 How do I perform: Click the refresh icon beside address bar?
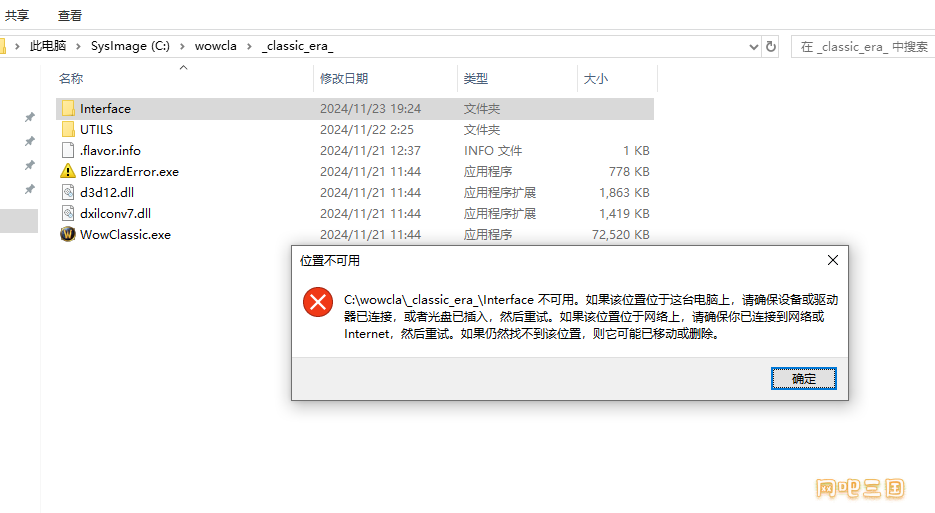click(771, 46)
